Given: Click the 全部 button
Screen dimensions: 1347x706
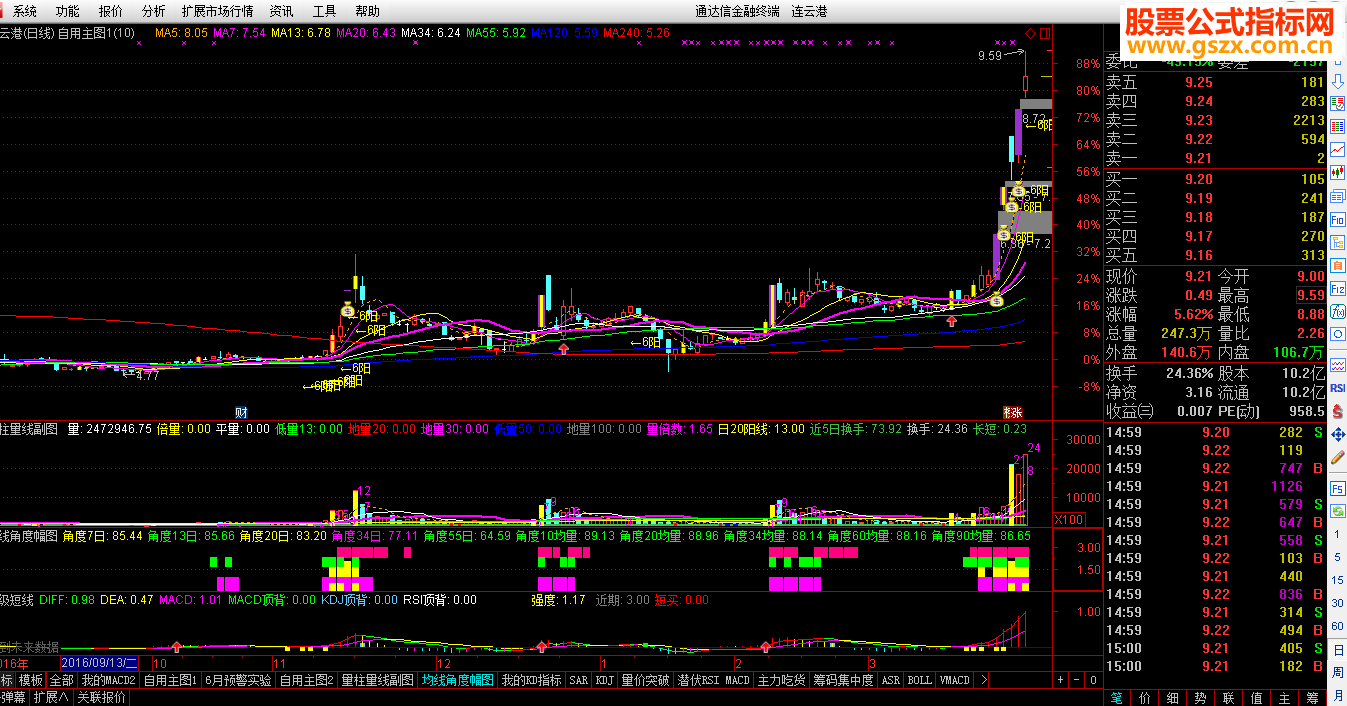Looking at the screenshot, I should click(x=61, y=680).
